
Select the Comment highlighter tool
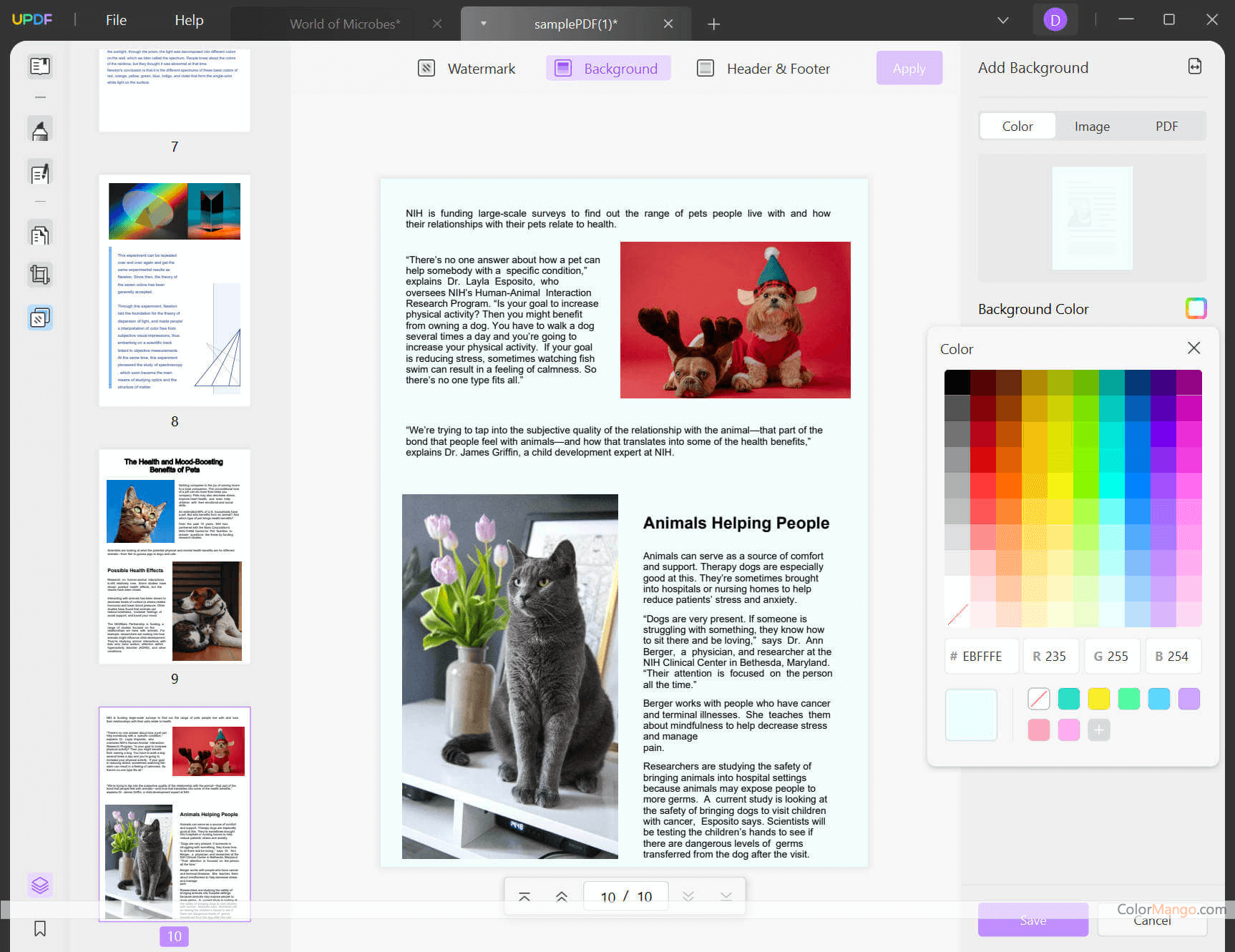40,130
